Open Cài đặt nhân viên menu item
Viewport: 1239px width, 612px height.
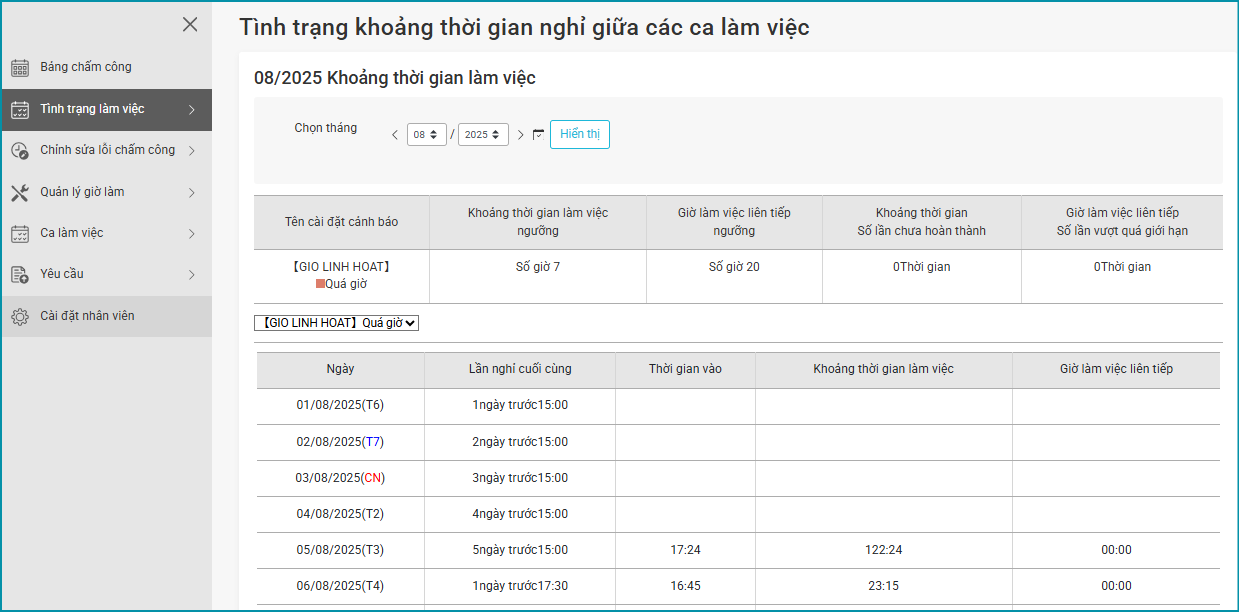87,316
